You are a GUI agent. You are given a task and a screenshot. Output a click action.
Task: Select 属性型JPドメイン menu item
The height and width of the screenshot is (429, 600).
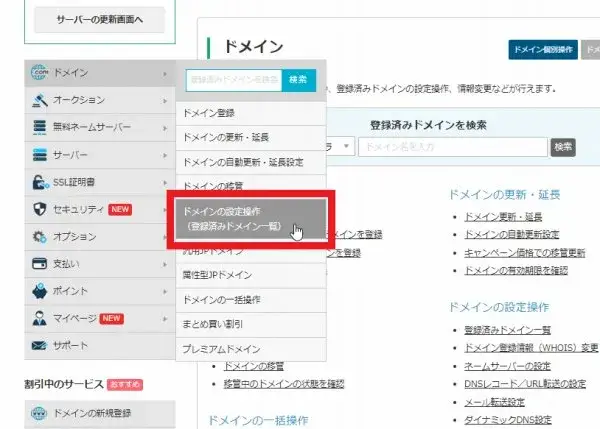(x=251, y=275)
